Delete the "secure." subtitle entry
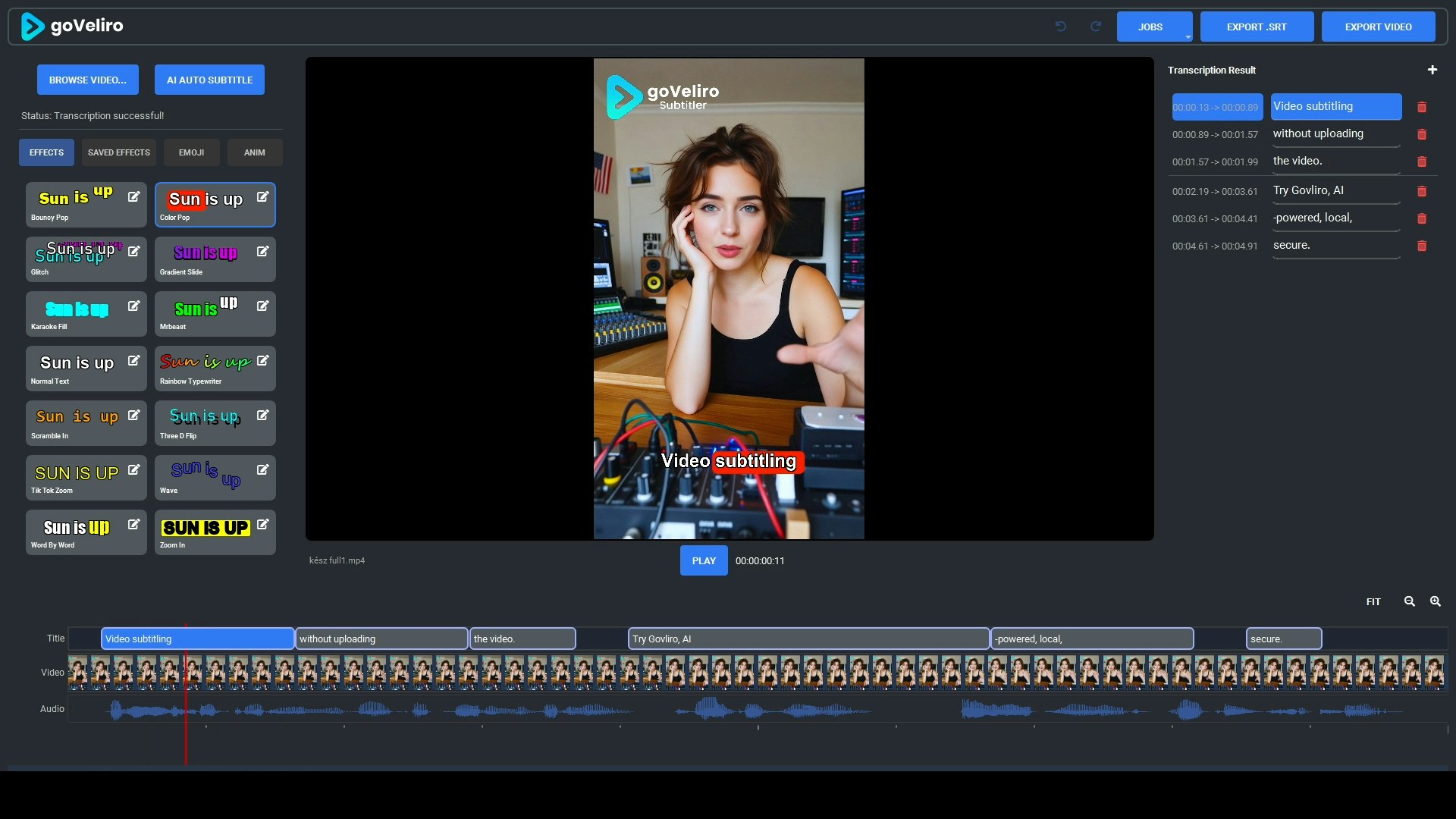 coord(1423,246)
